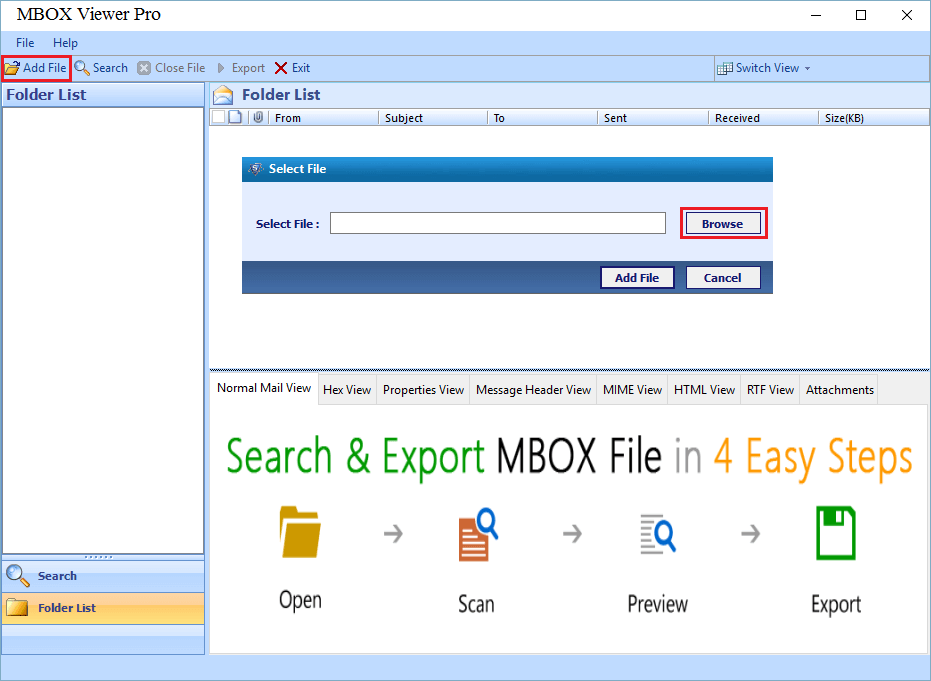Click the Folder List folder icon in sidebar

tap(18, 607)
